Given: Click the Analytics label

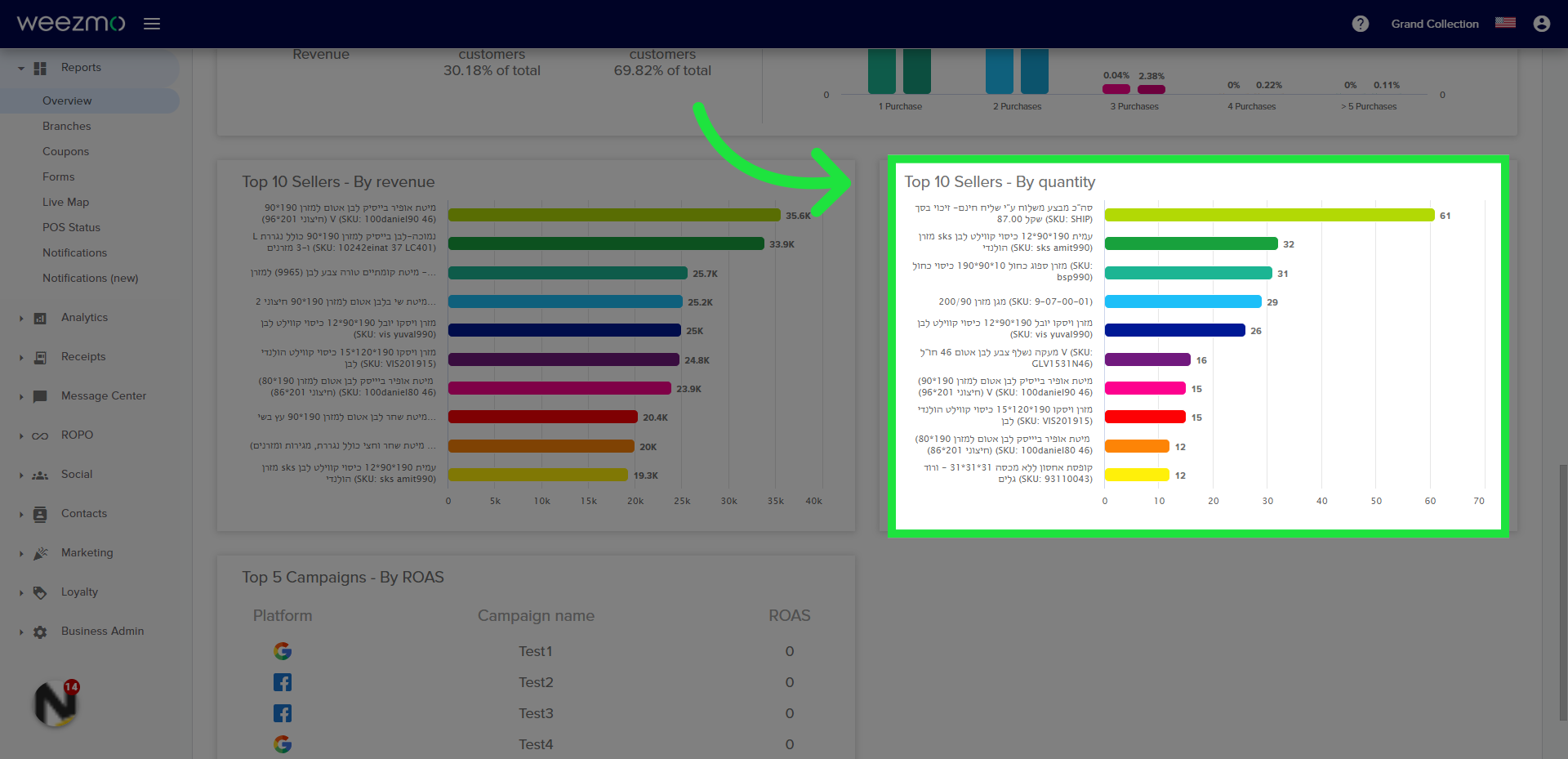Looking at the screenshot, I should click(84, 317).
